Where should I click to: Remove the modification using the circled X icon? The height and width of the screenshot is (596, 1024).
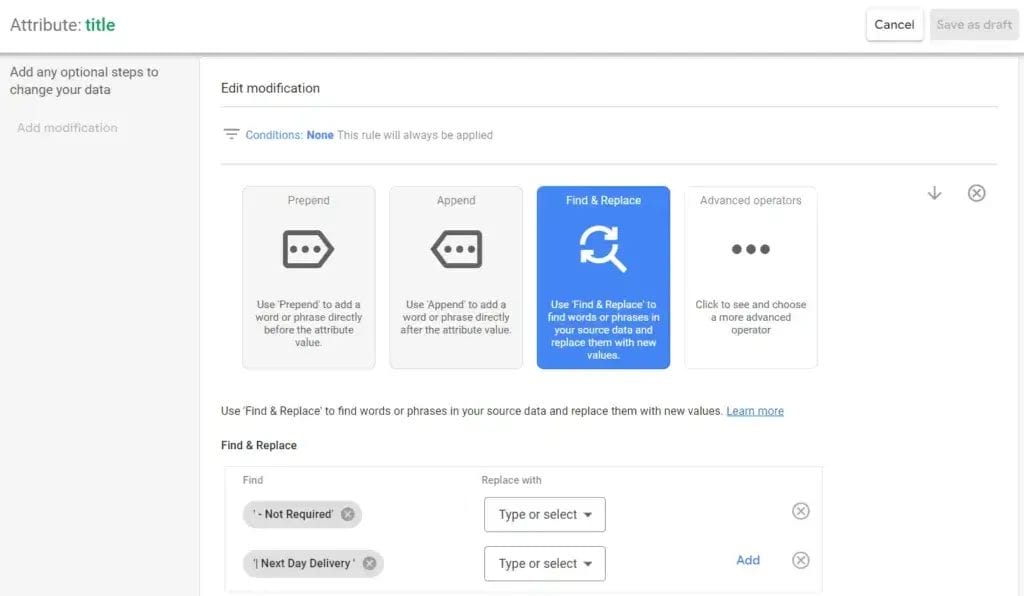[977, 193]
